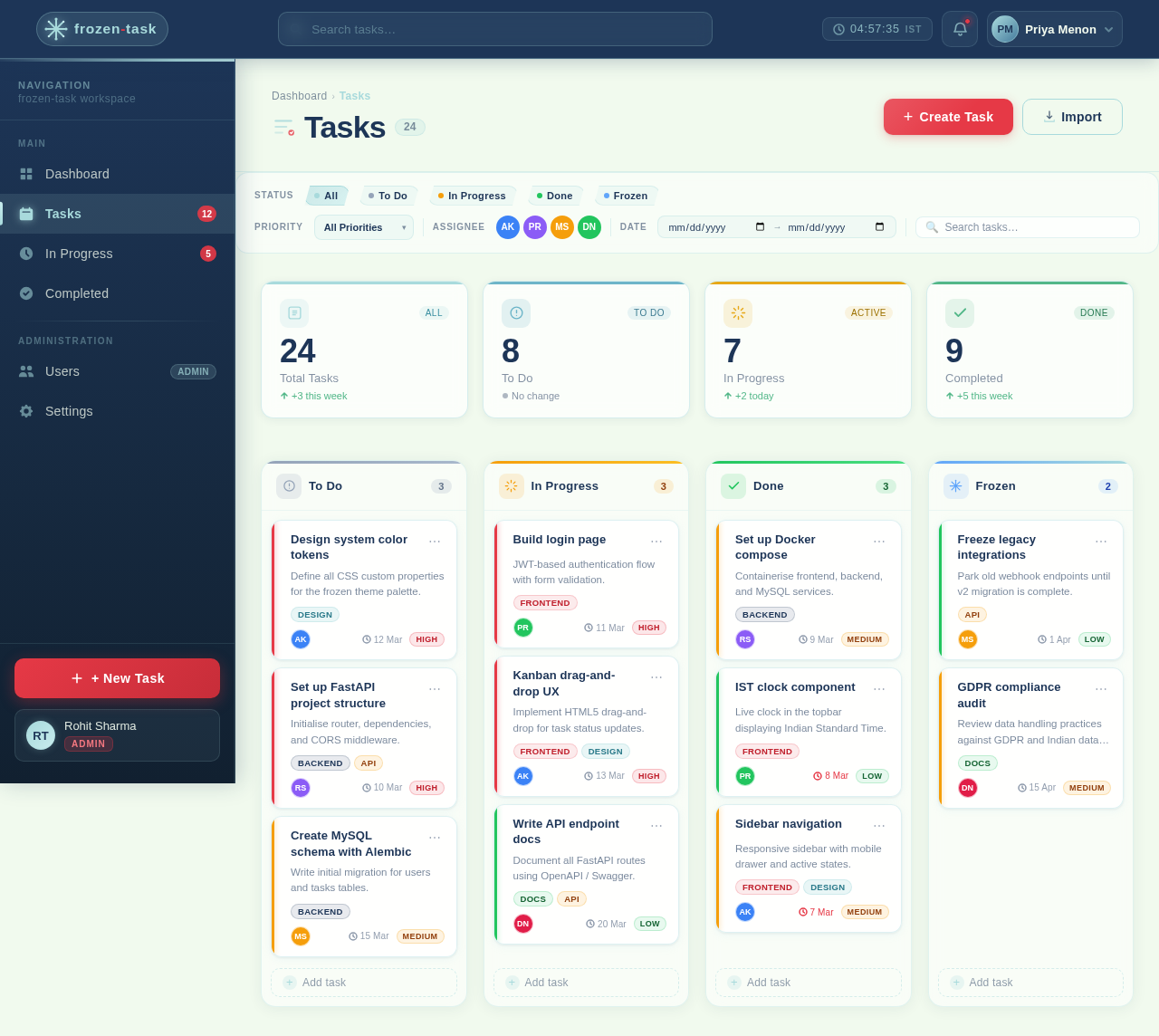
Task: Click the Completed checkmark icon in sidebar
Action: coord(25,293)
